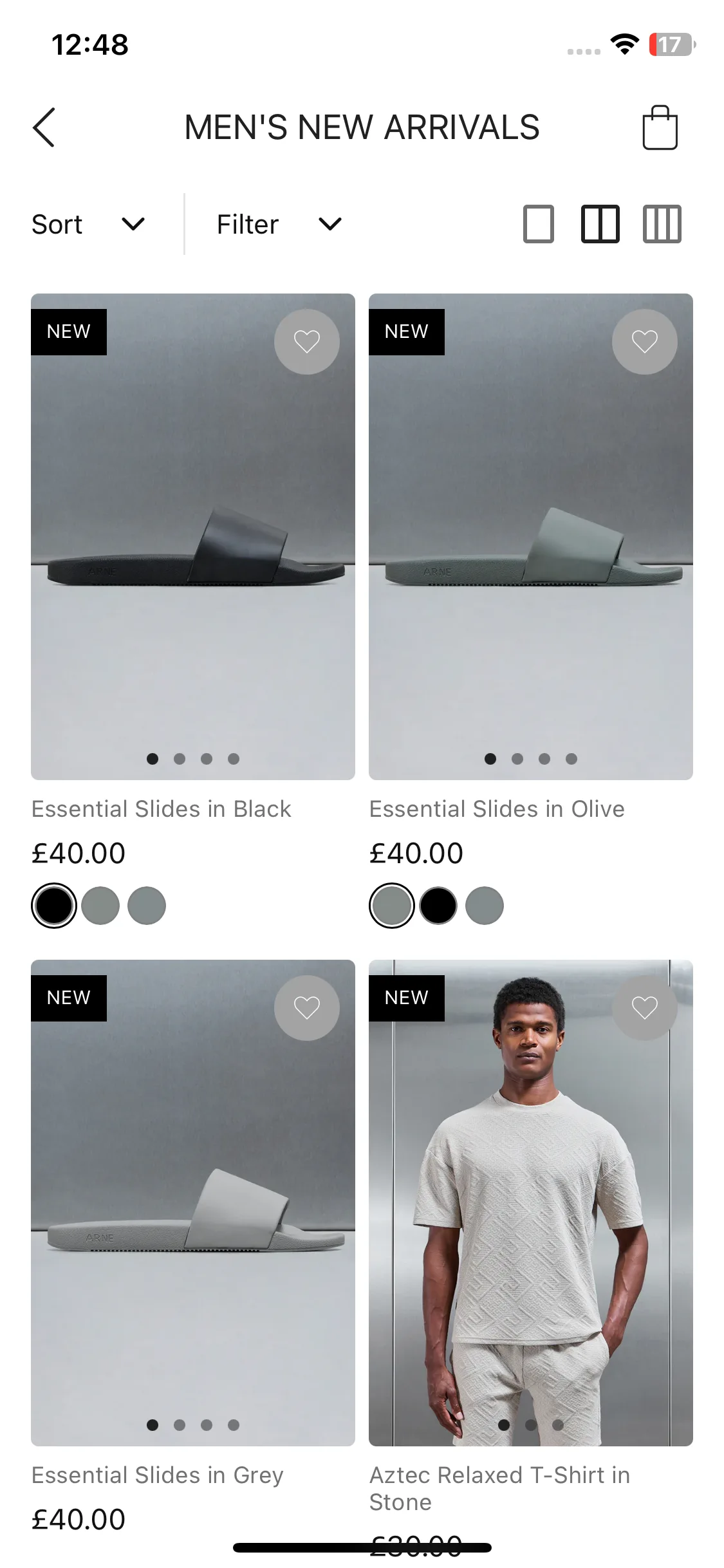724x1568 pixels.
Task: Expand the Filter dropdown
Action: 279,224
